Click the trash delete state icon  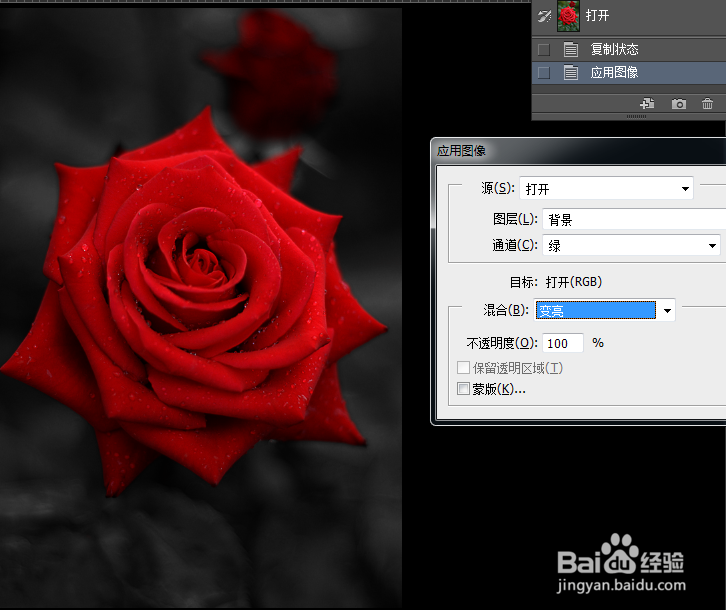coord(707,103)
